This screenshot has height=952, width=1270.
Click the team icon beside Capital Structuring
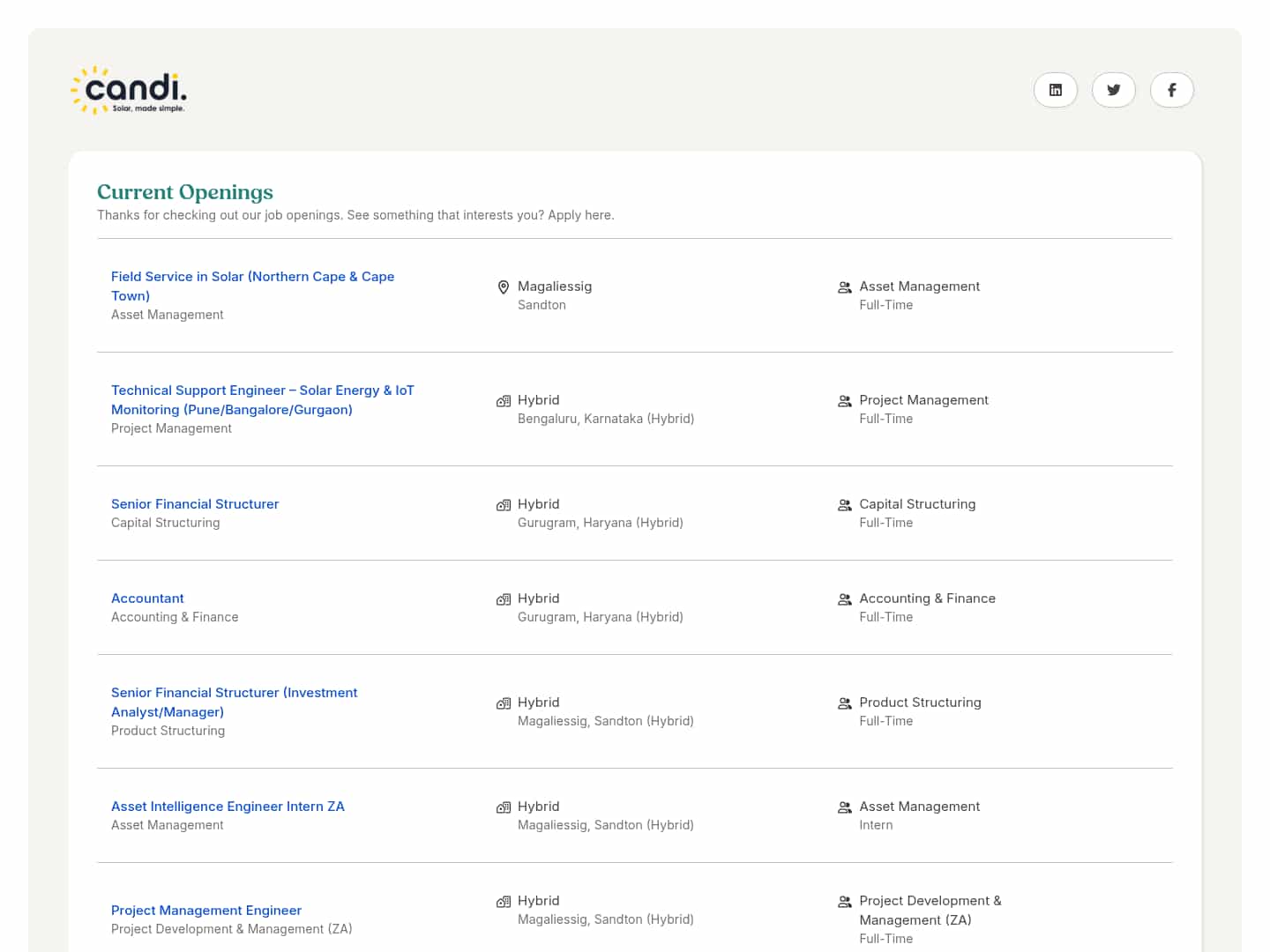click(x=845, y=504)
